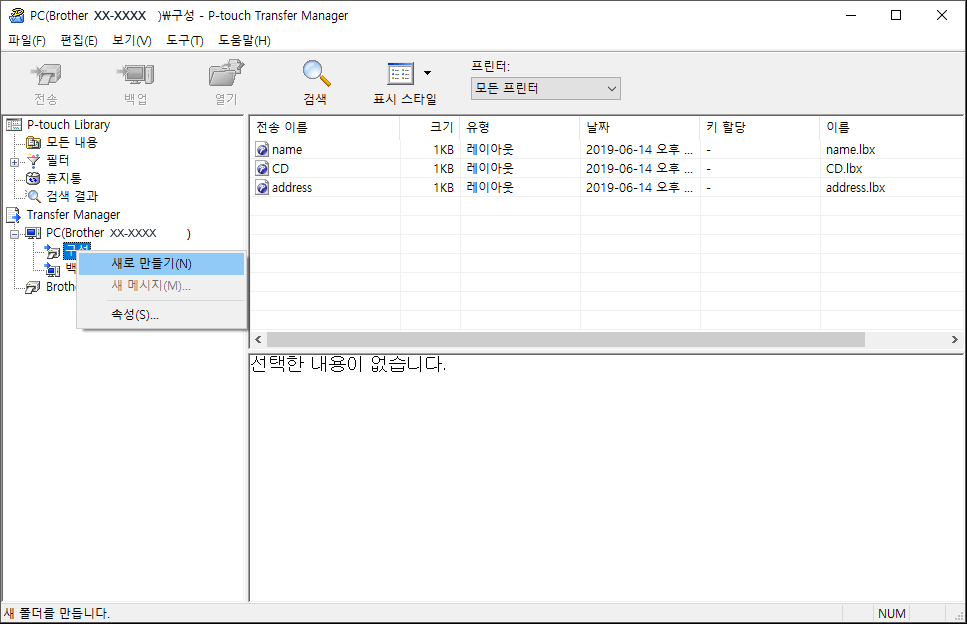Sort by 날짜 column header

640,127
